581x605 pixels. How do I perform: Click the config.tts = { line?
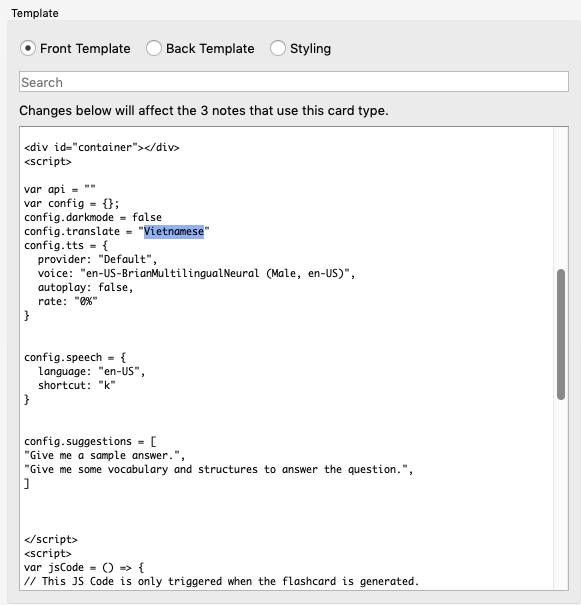(66, 245)
